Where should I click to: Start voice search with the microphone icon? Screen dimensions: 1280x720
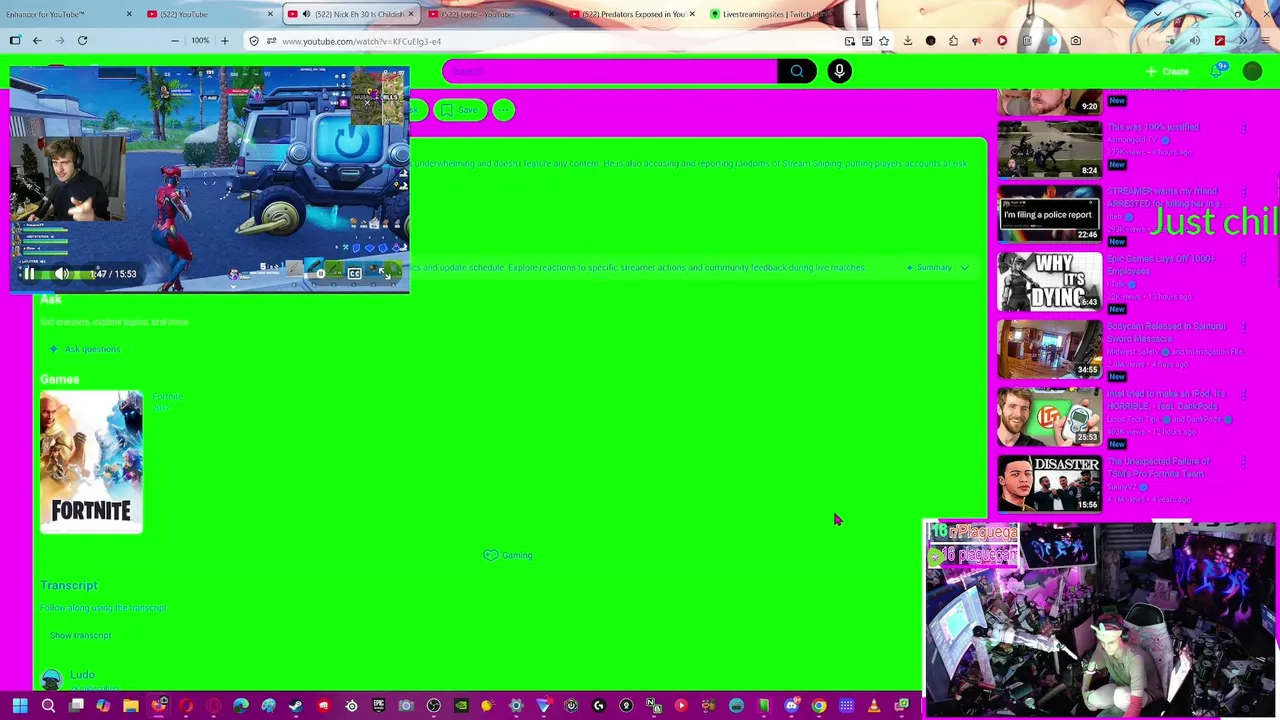click(840, 71)
